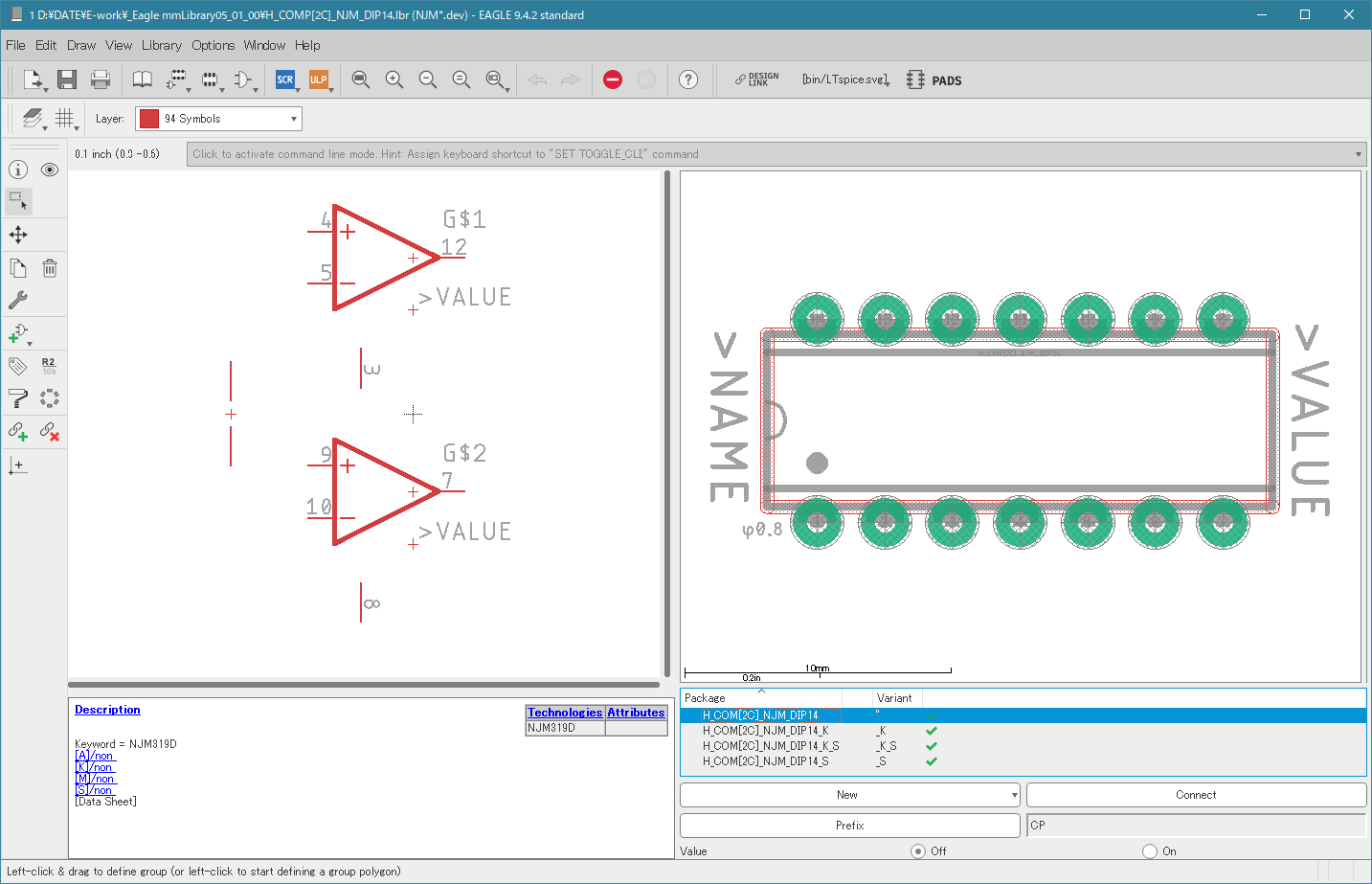Expand the command line history dropdown
1372x884 pixels.
[1358, 154]
